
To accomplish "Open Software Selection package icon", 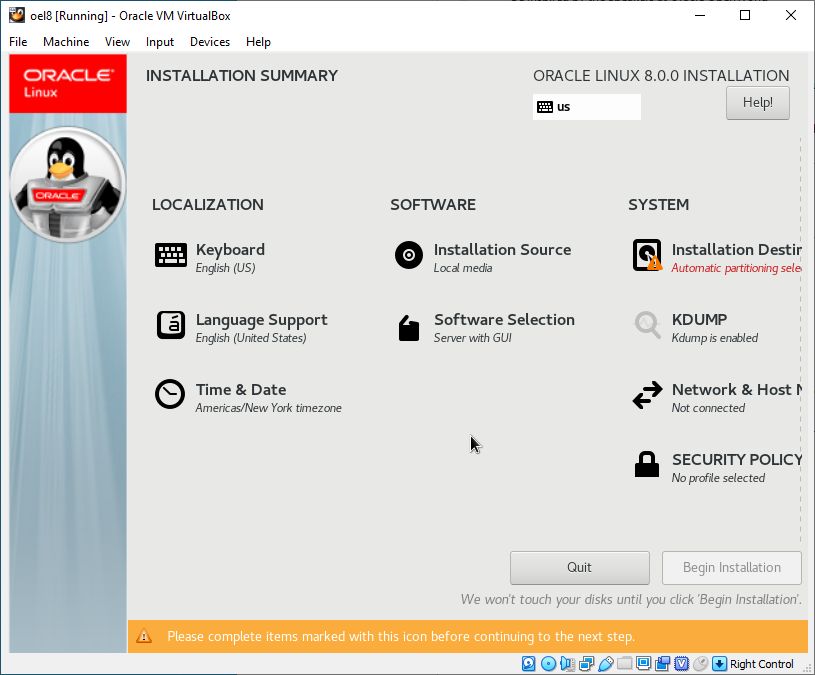I will click(x=409, y=328).
